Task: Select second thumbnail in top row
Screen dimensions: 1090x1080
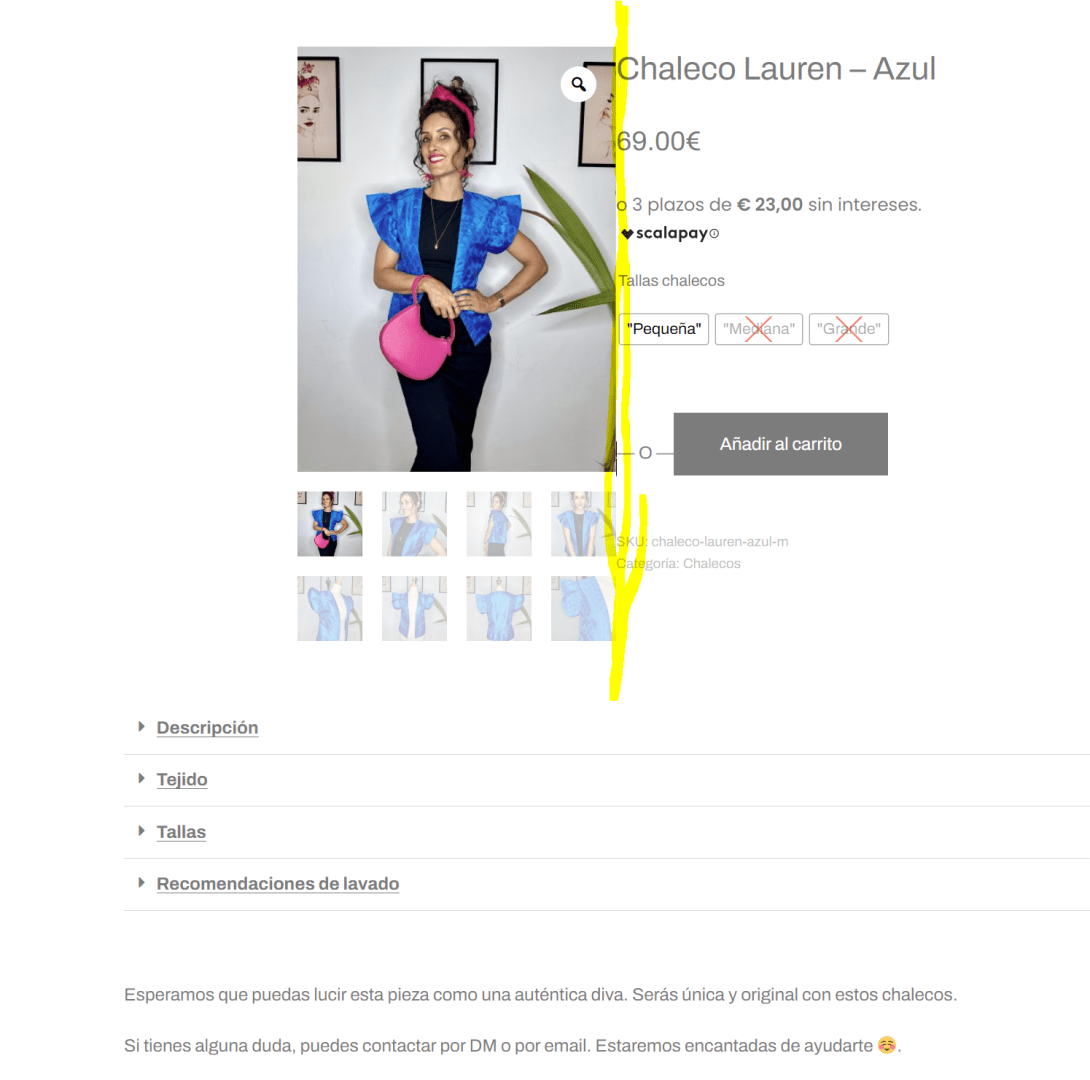Action: (414, 524)
